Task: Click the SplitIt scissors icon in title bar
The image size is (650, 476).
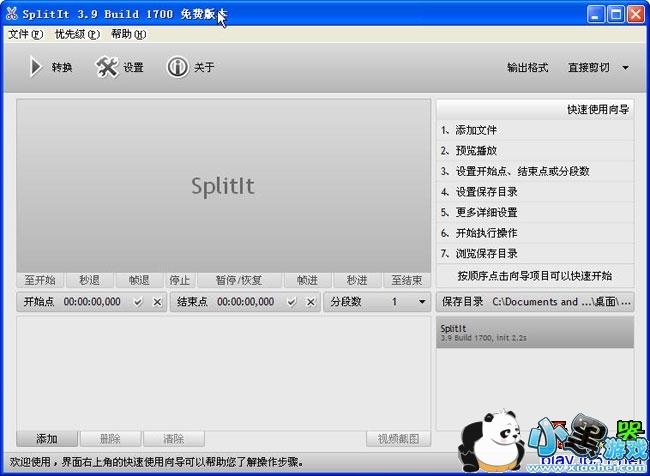Action: pos(11,14)
